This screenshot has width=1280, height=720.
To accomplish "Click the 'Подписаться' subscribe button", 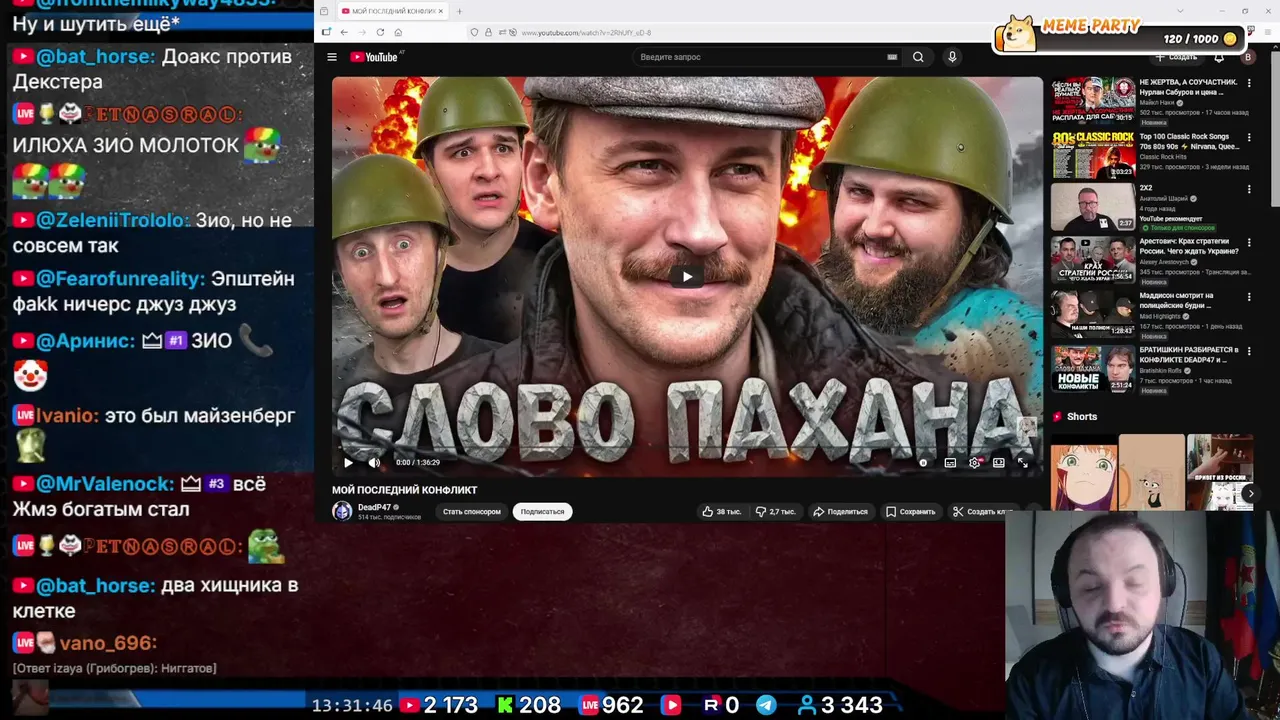I will click(542, 511).
